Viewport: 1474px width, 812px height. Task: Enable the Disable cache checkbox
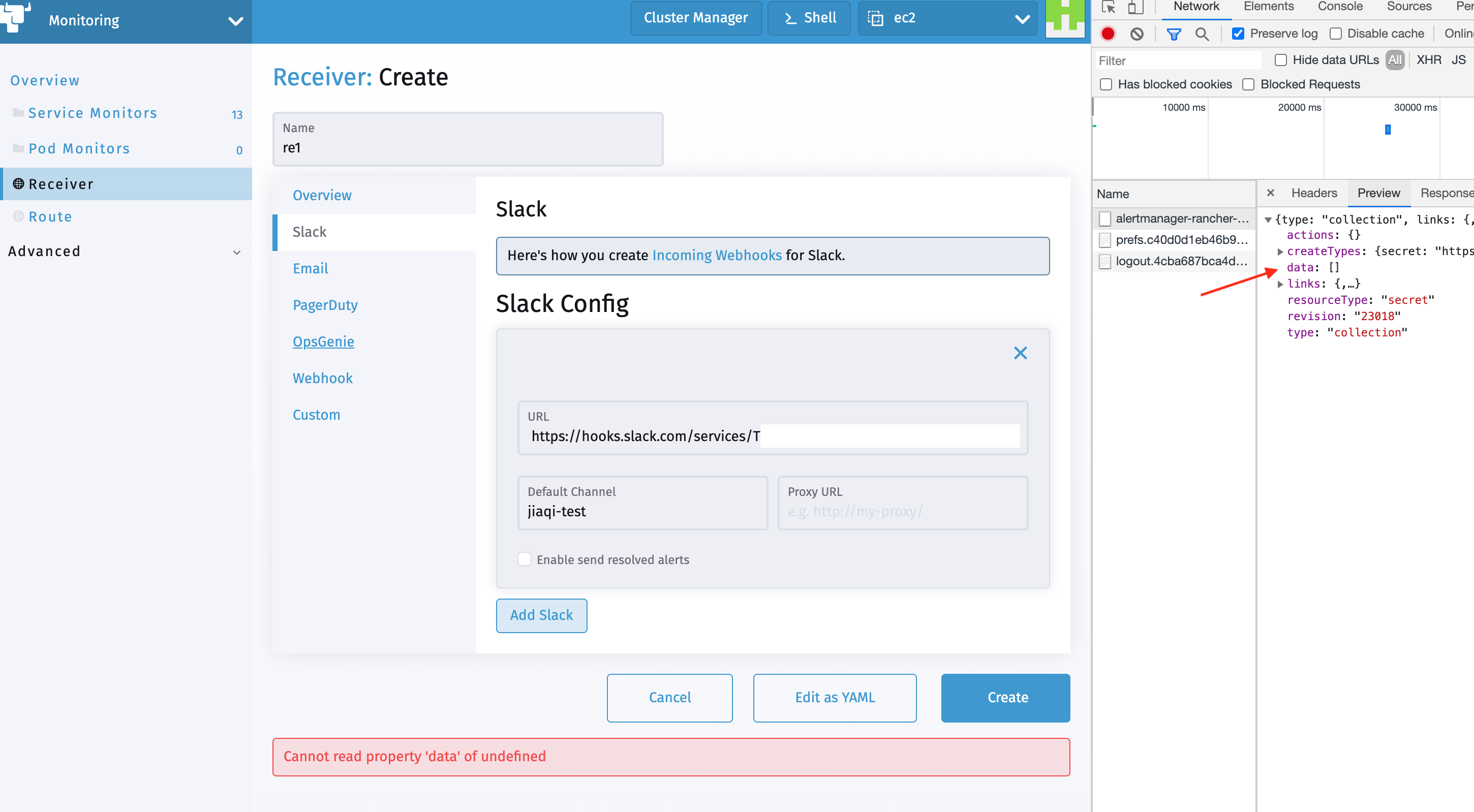pos(1336,33)
